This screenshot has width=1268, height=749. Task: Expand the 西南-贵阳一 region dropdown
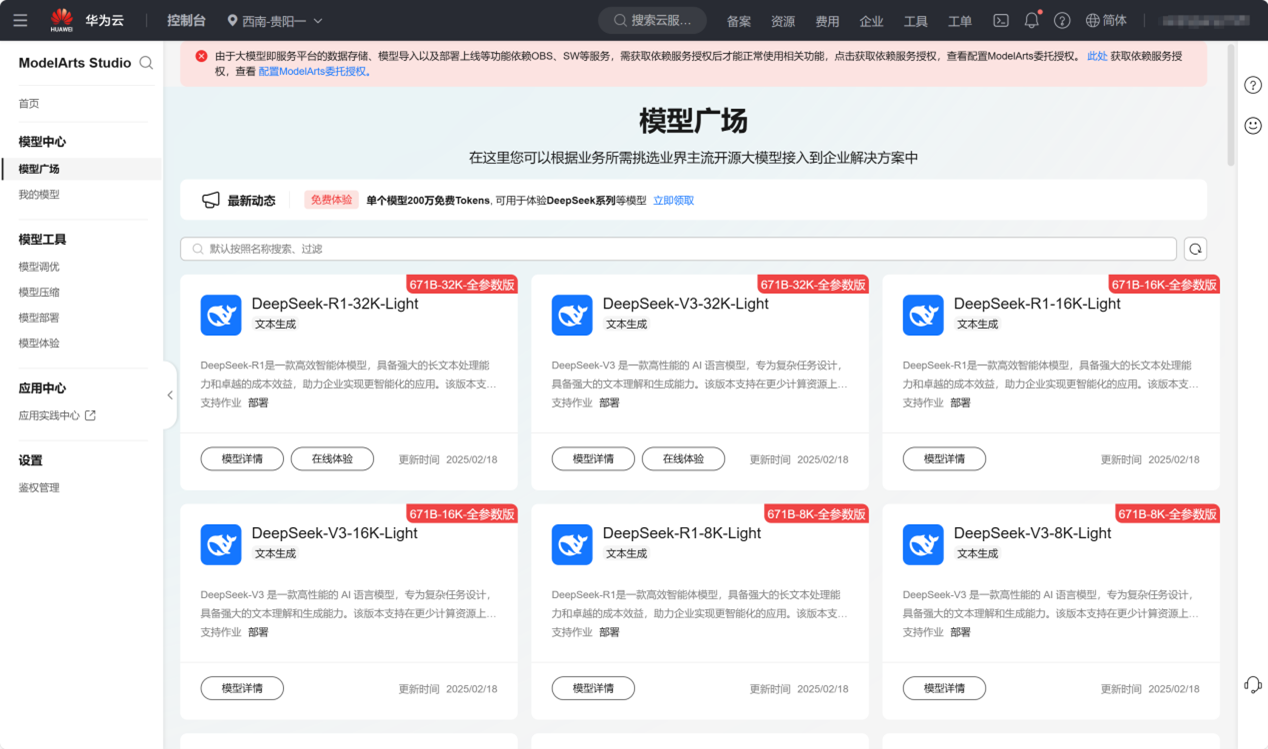275,20
